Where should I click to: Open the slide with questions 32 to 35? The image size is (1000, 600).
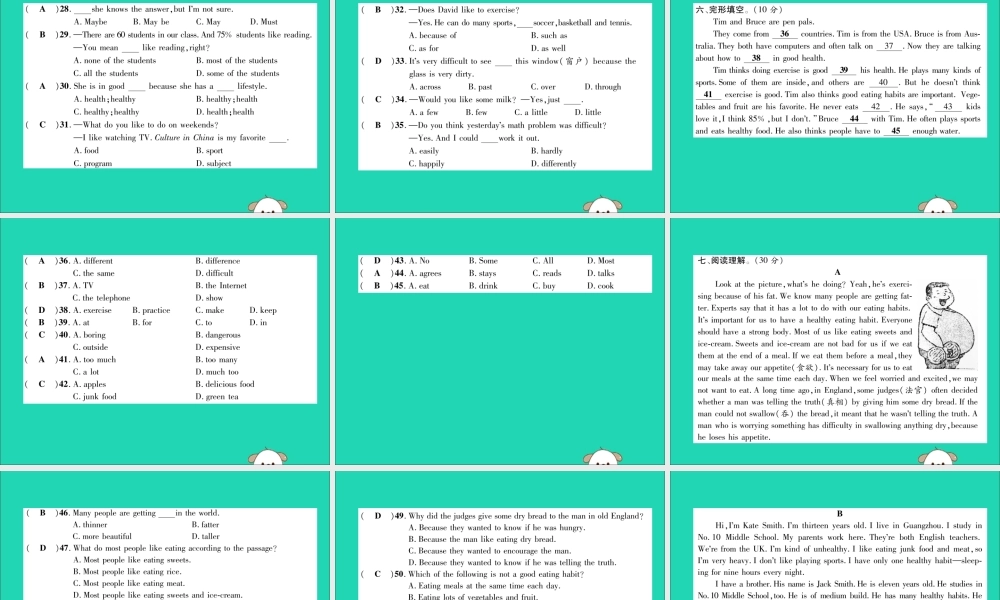(x=500, y=106)
